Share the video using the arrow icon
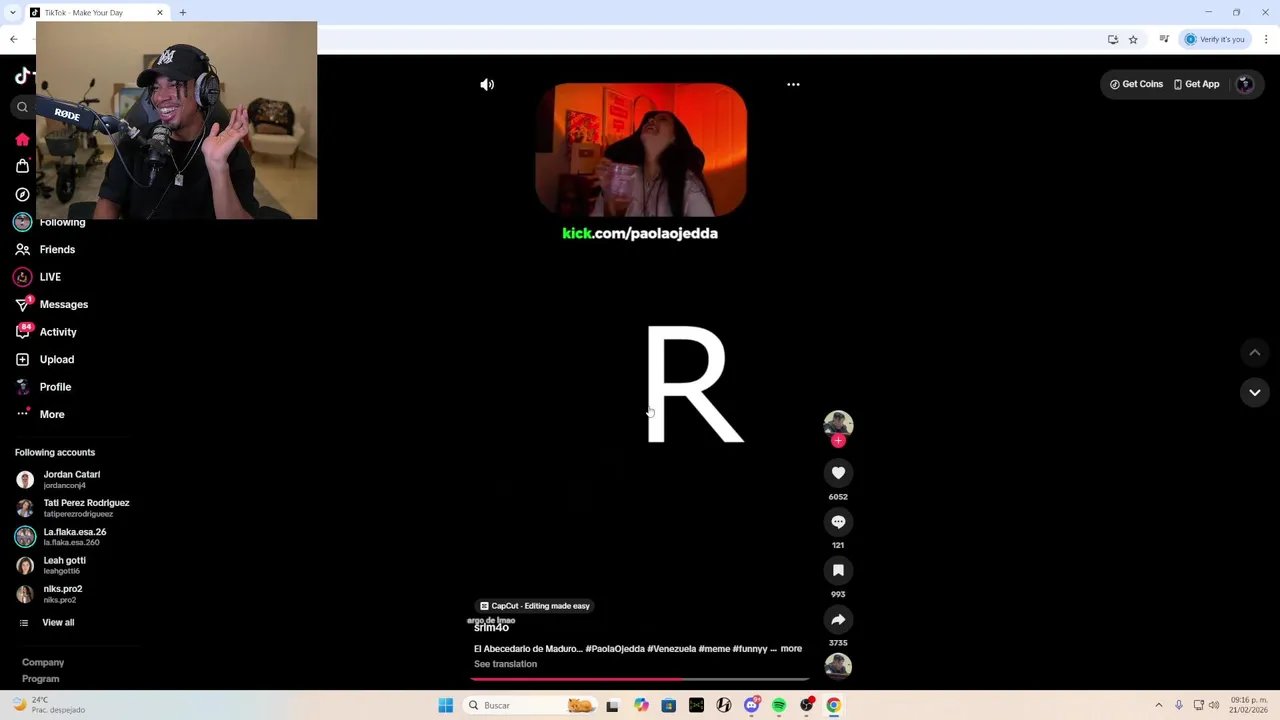This screenshot has height=720, width=1280. pyautogui.click(x=838, y=619)
